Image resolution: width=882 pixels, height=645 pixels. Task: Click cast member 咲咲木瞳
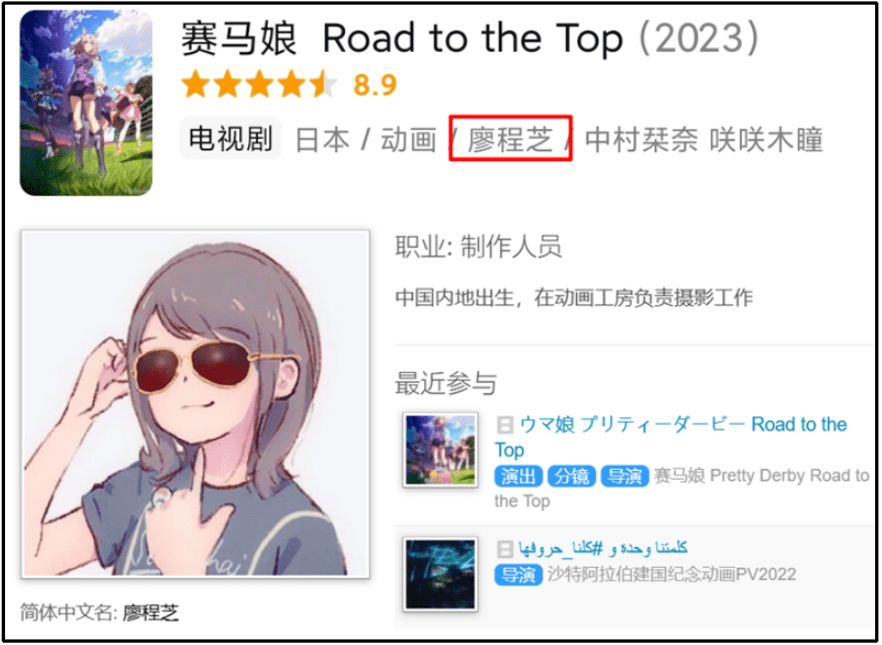coord(766,139)
